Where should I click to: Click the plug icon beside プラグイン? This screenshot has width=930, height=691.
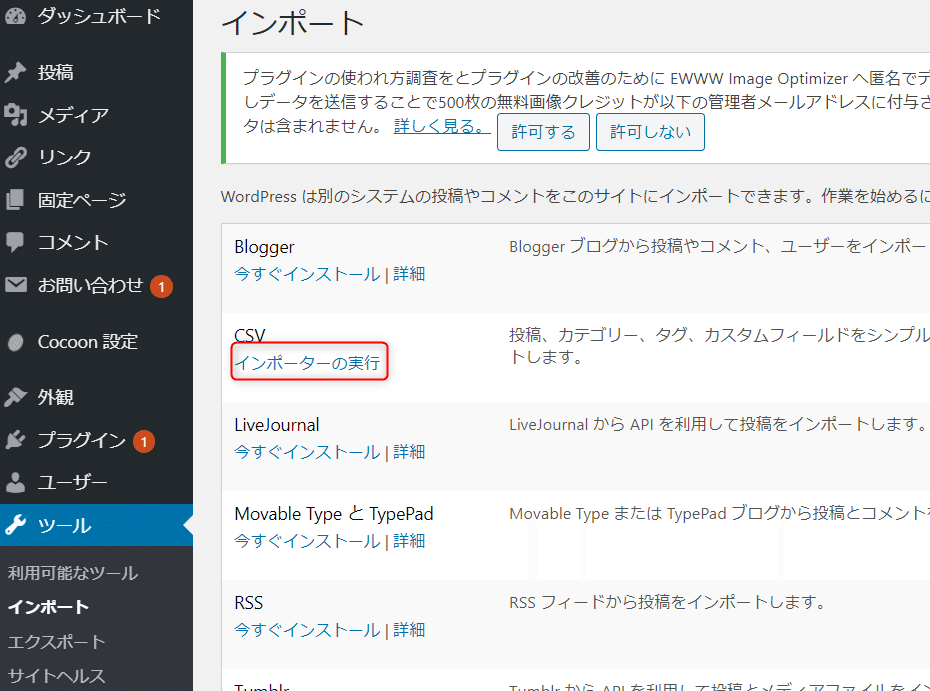click(x=15, y=440)
